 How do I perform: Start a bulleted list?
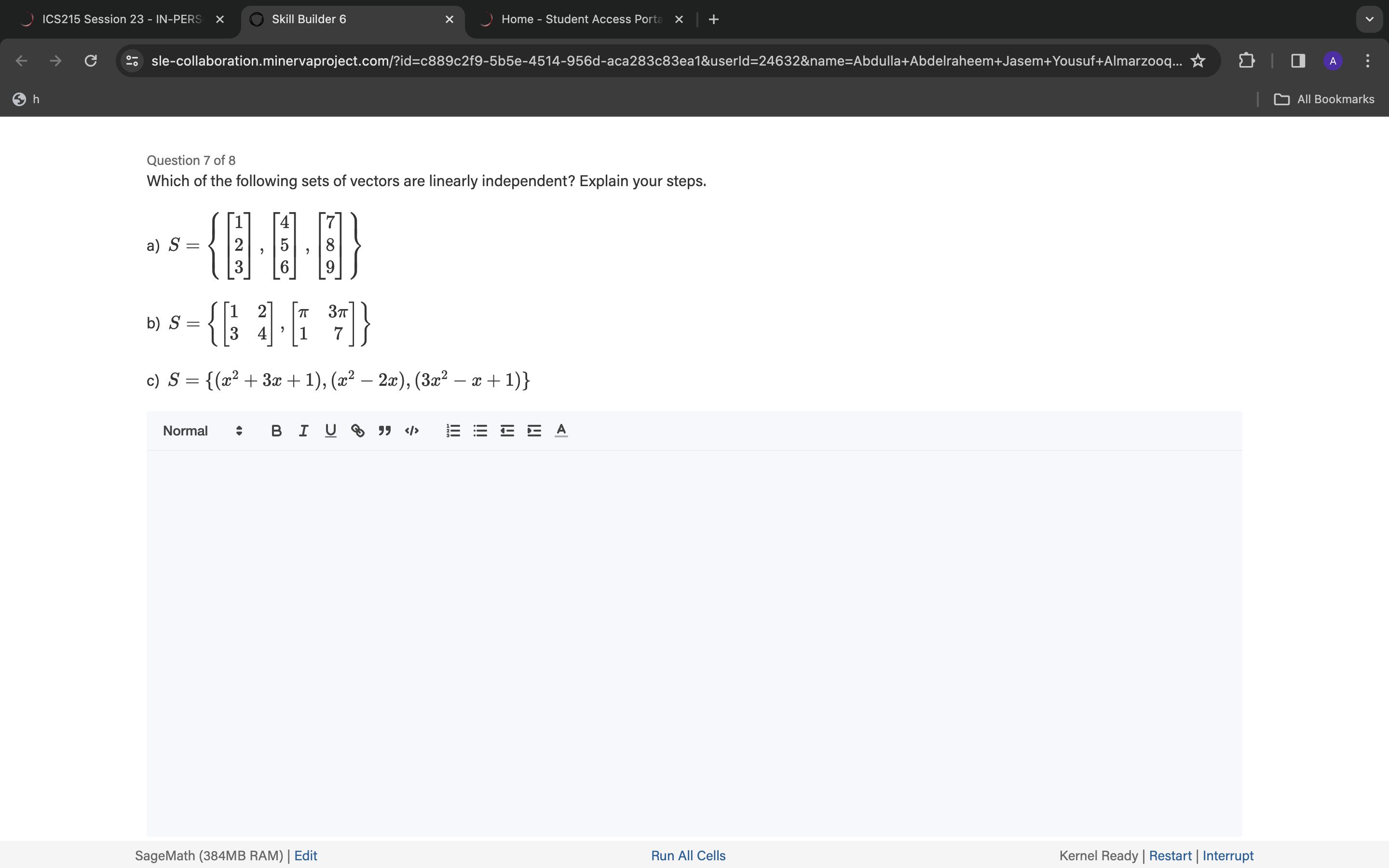click(x=480, y=431)
